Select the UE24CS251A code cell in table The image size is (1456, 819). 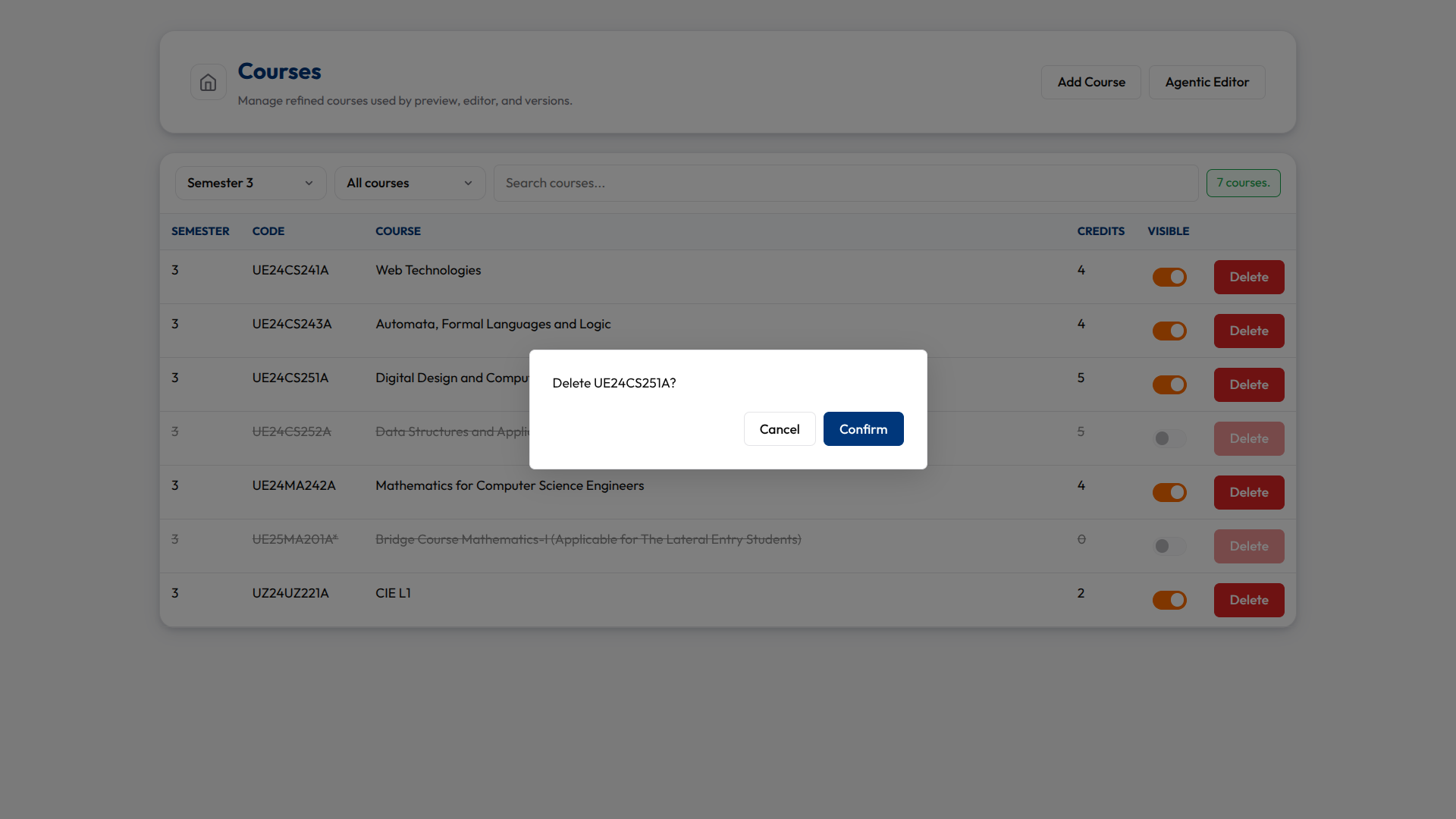coord(290,378)
